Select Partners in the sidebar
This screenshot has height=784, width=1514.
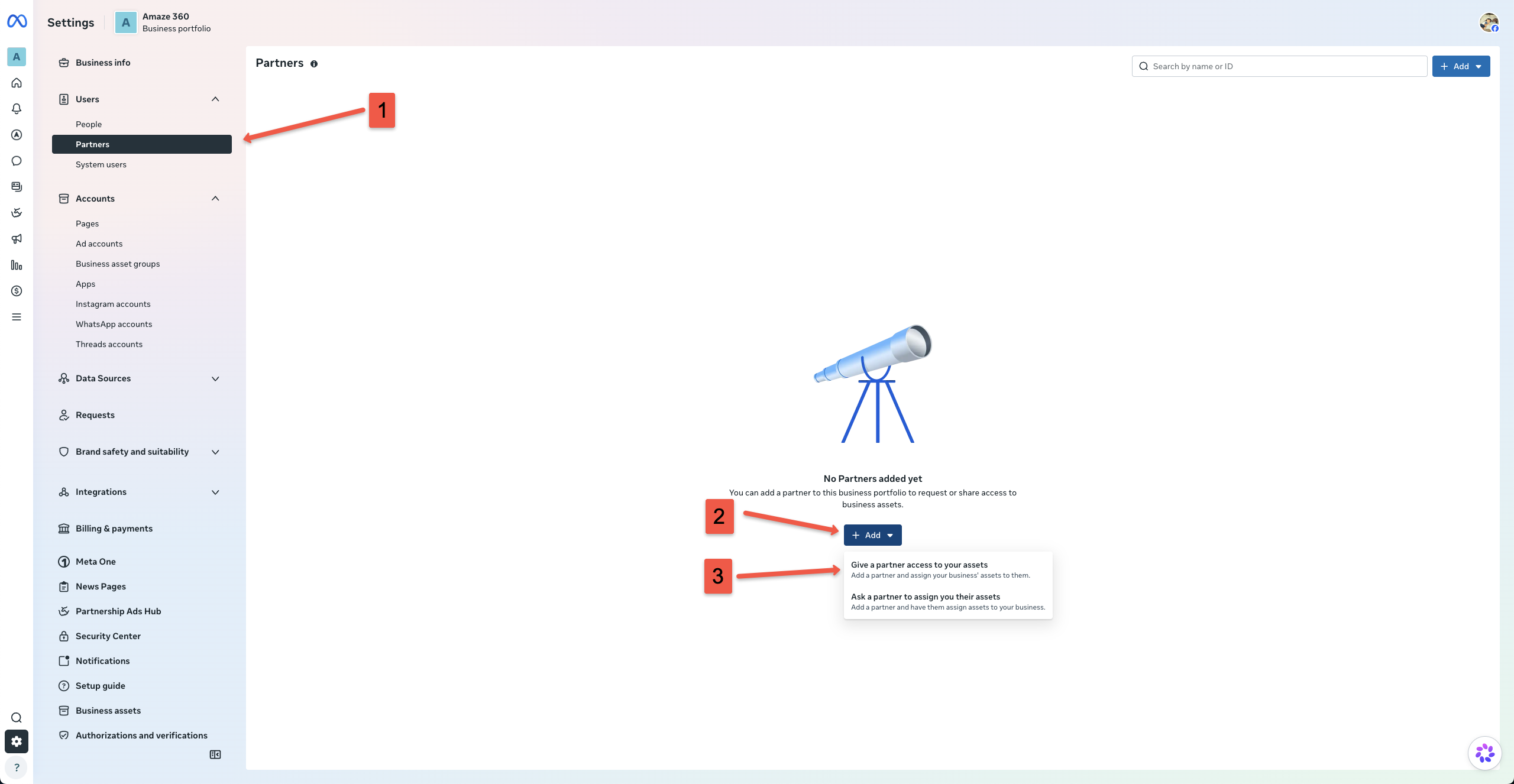coord(142,144)
